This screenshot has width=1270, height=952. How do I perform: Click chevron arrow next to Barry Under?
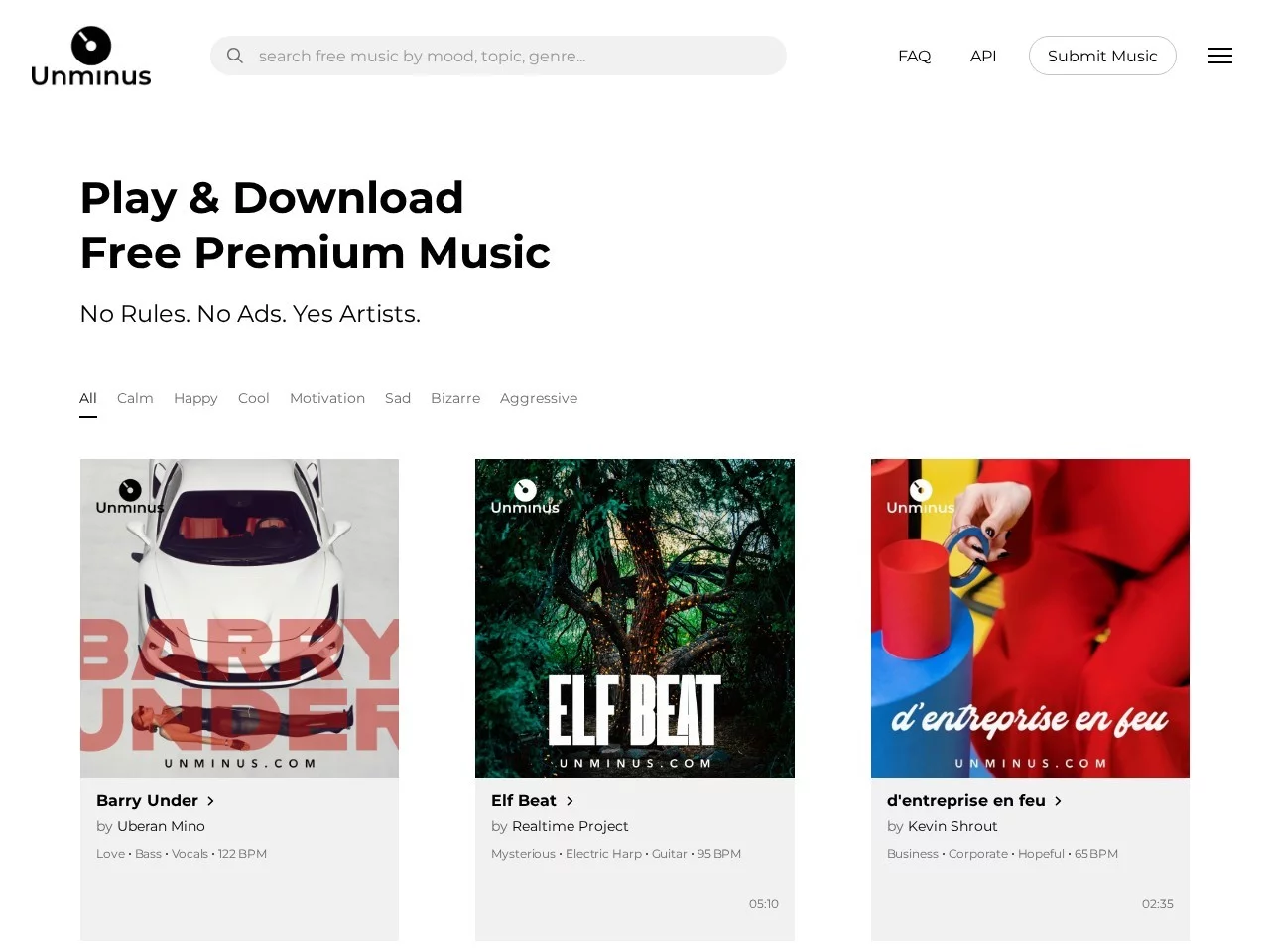(210, 801)
